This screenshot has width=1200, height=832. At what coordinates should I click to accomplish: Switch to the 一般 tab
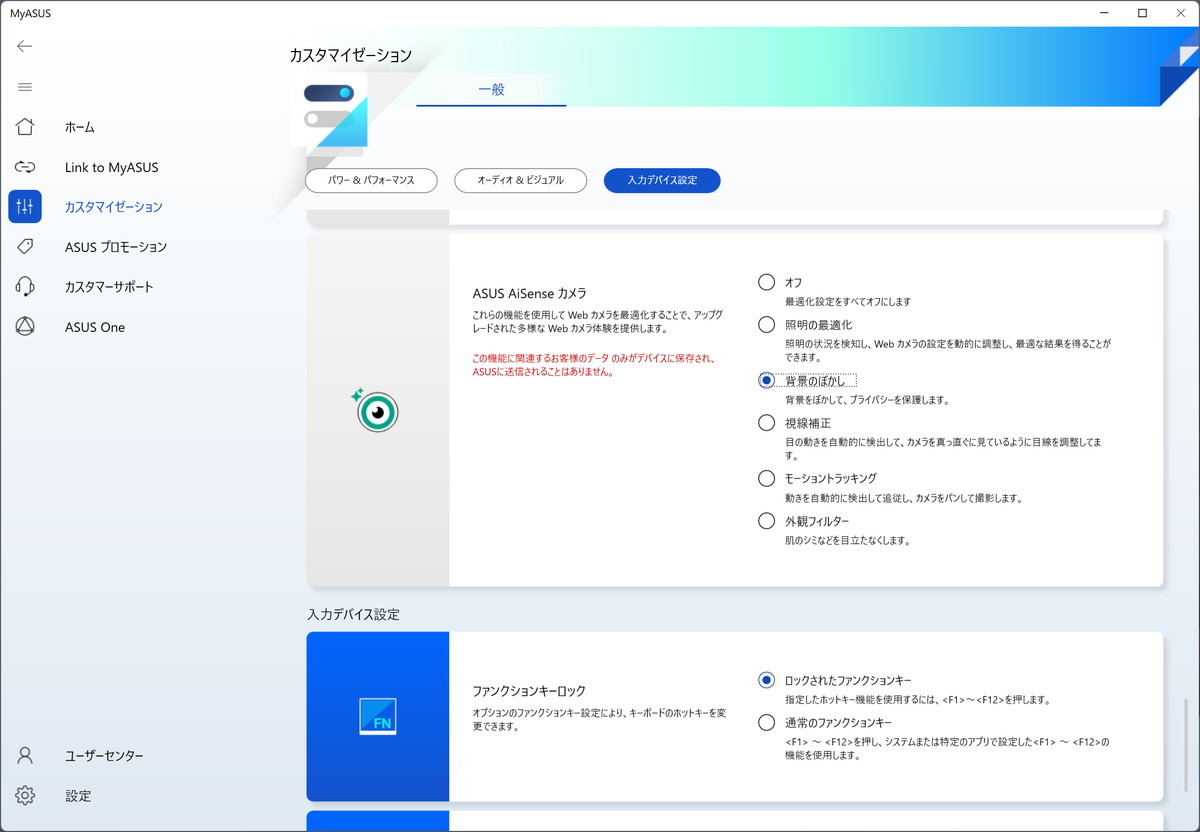click(x=491, y=89)
